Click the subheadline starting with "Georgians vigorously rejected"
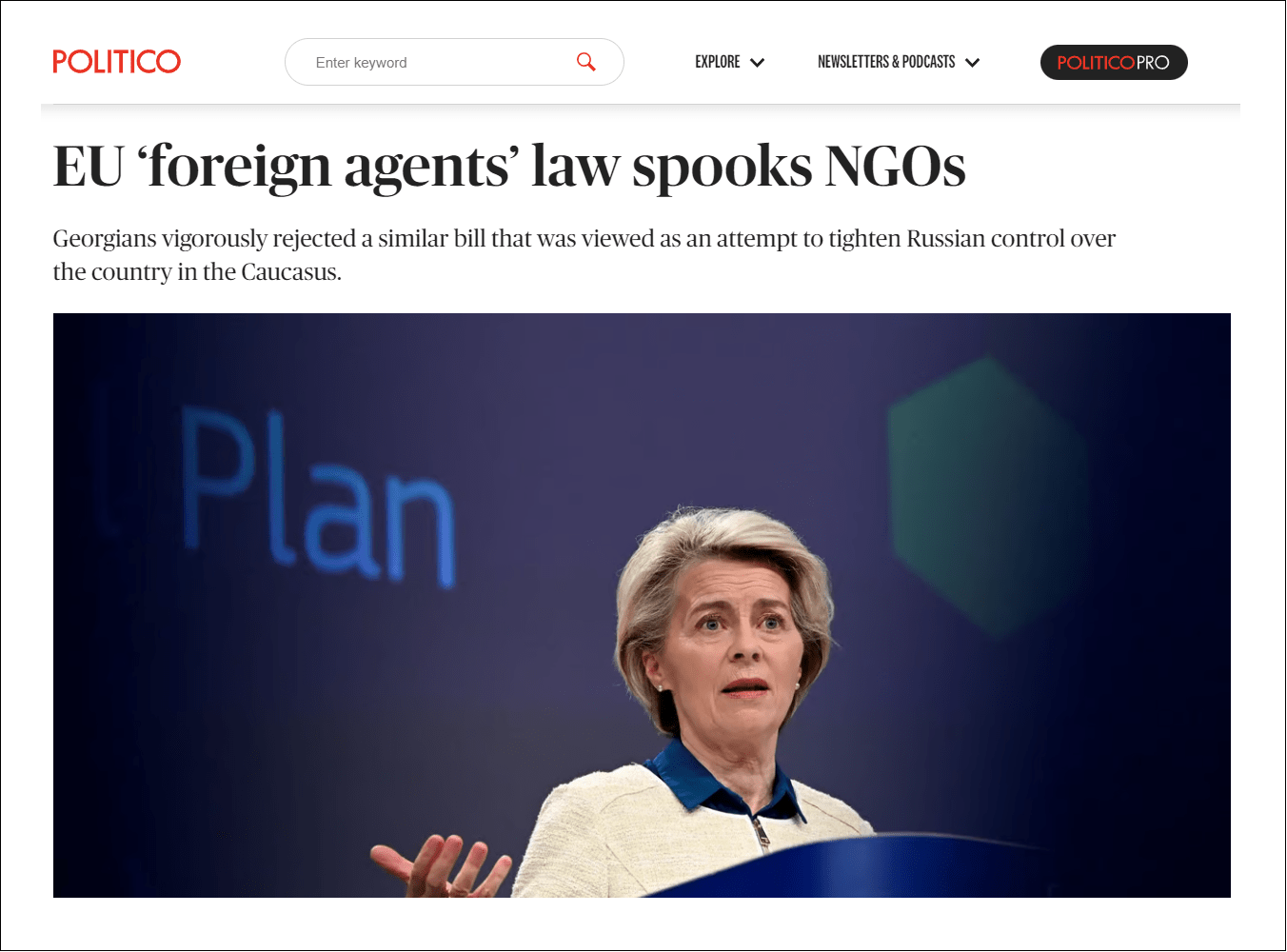 [x=584, y=254]
